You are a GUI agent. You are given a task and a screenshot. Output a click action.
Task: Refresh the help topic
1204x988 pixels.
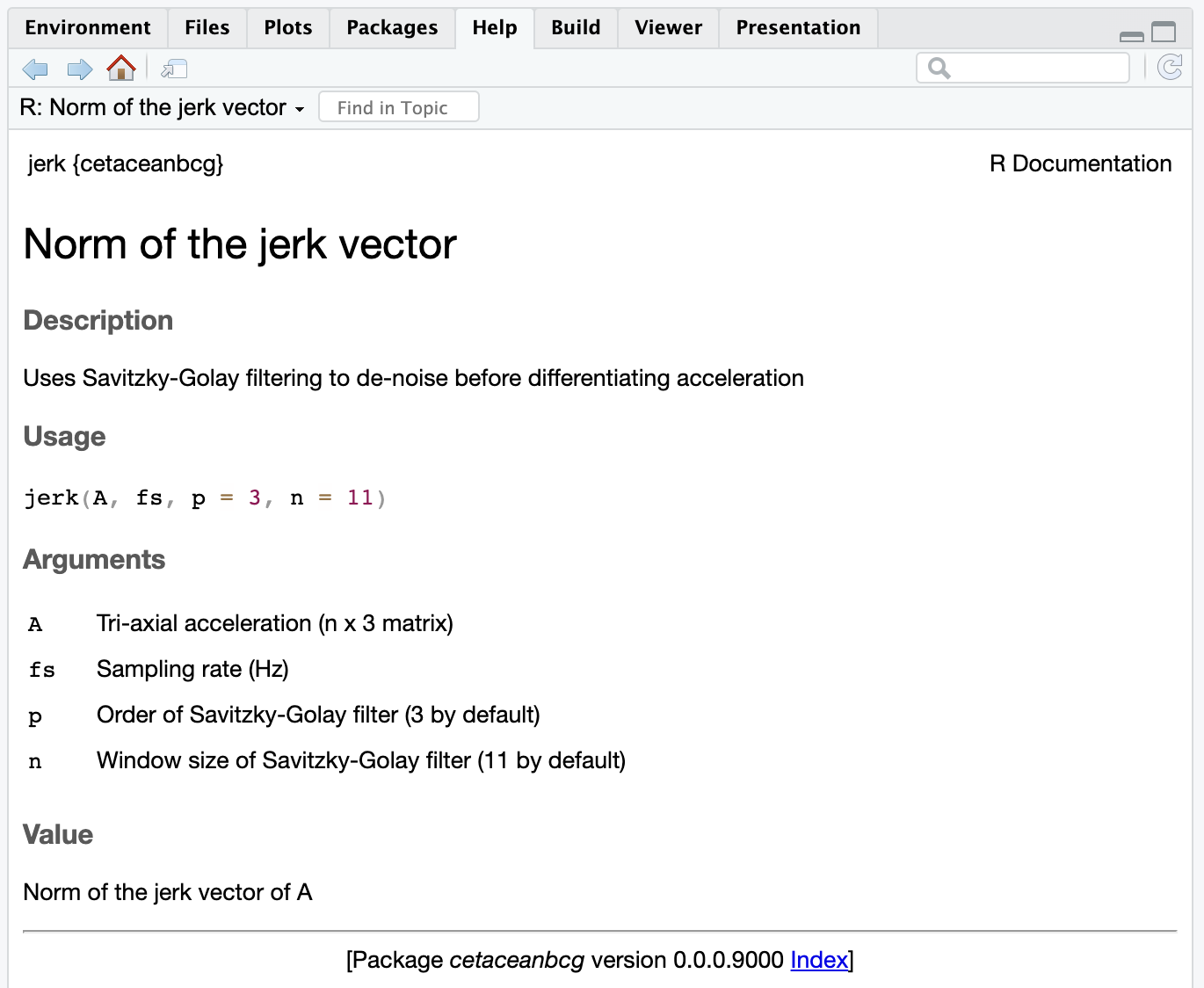pyautogui.click(x=1170, y=68)
